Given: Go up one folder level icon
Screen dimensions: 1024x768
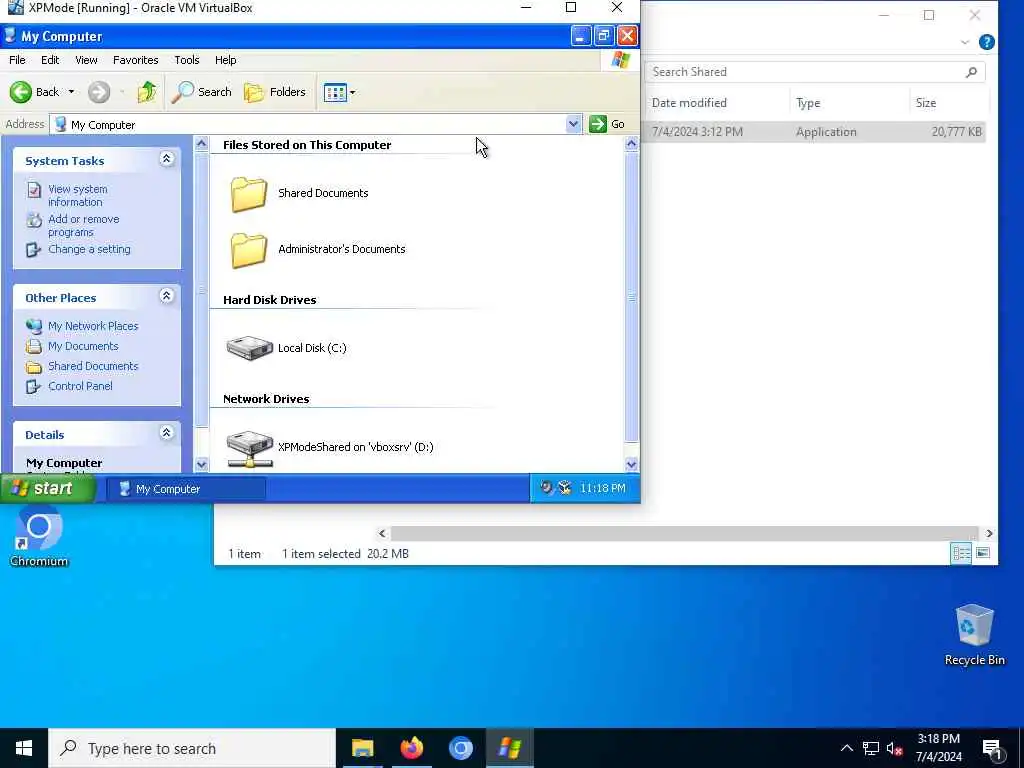Looking at the screenshot, I should 146,92.
